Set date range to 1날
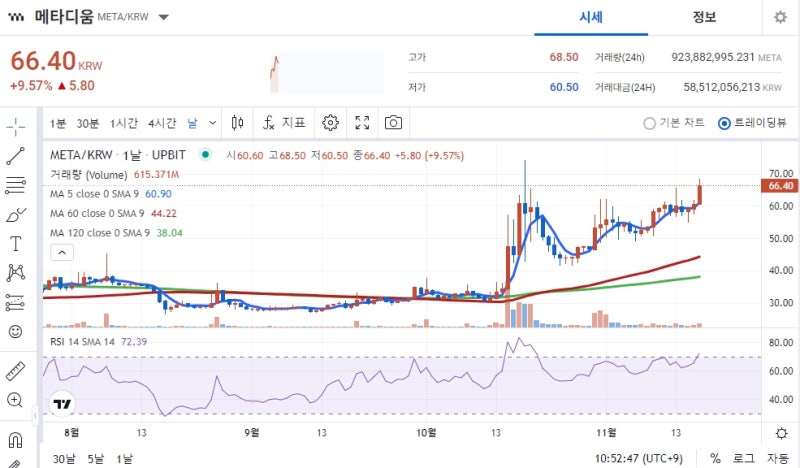The width and height of the screenshot is (800, 468). tap(124, 459)
